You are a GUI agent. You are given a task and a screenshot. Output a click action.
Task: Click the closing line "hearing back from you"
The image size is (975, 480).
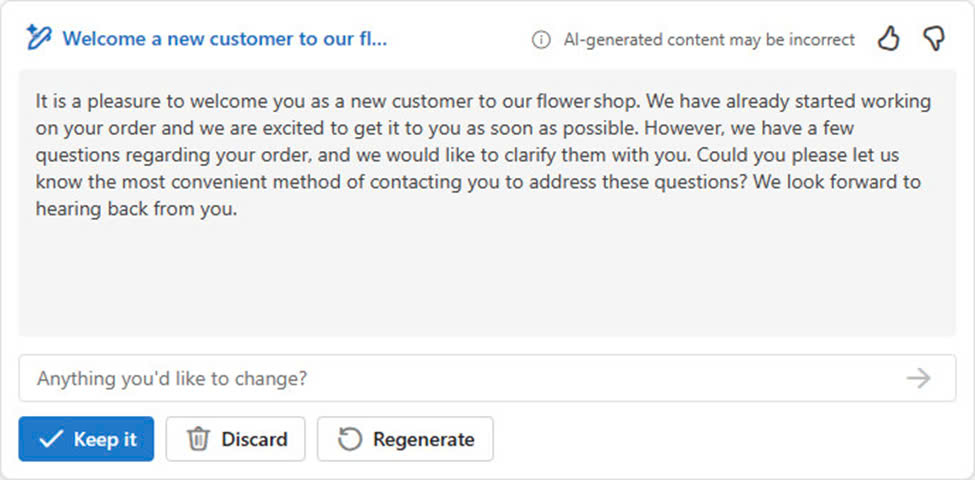(x=135, y=210)
